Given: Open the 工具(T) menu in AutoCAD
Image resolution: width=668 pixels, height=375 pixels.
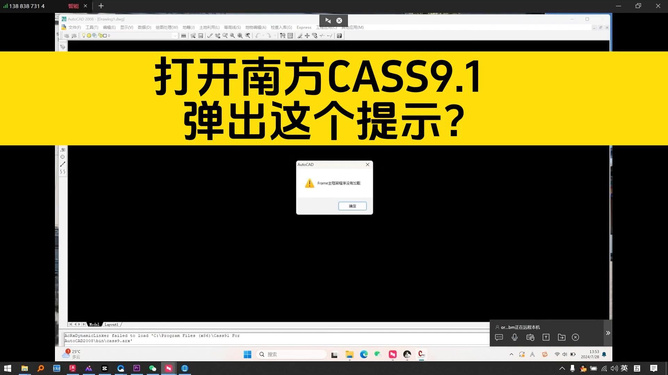Looking at the screenshot, I should click(x=92, y=27).
